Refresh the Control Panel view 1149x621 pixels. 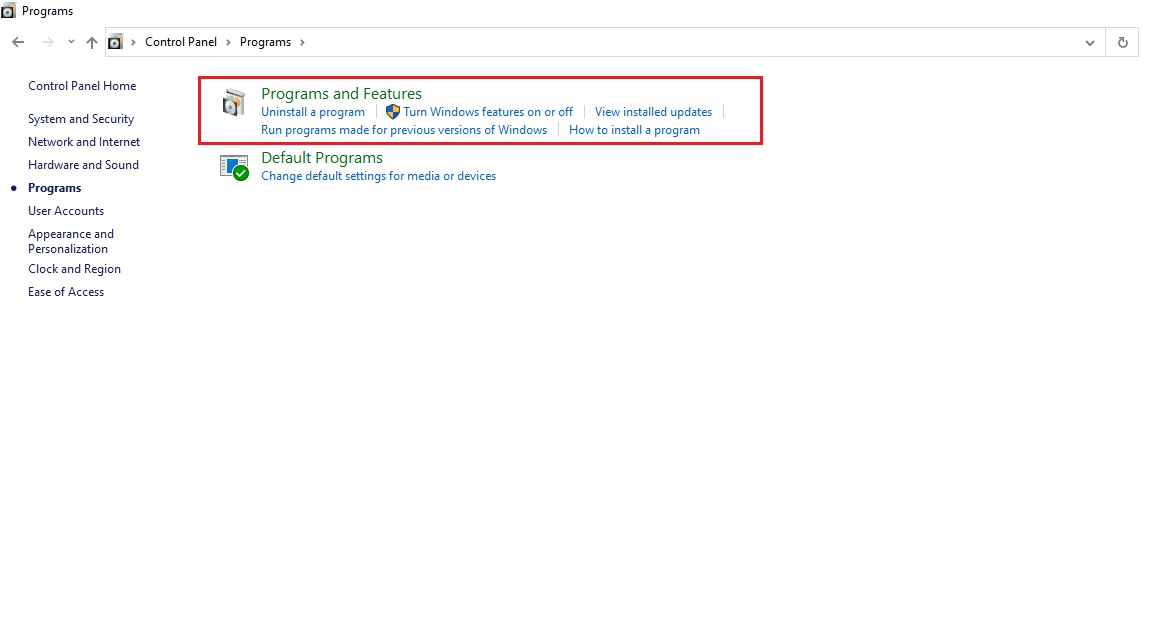1123,43
